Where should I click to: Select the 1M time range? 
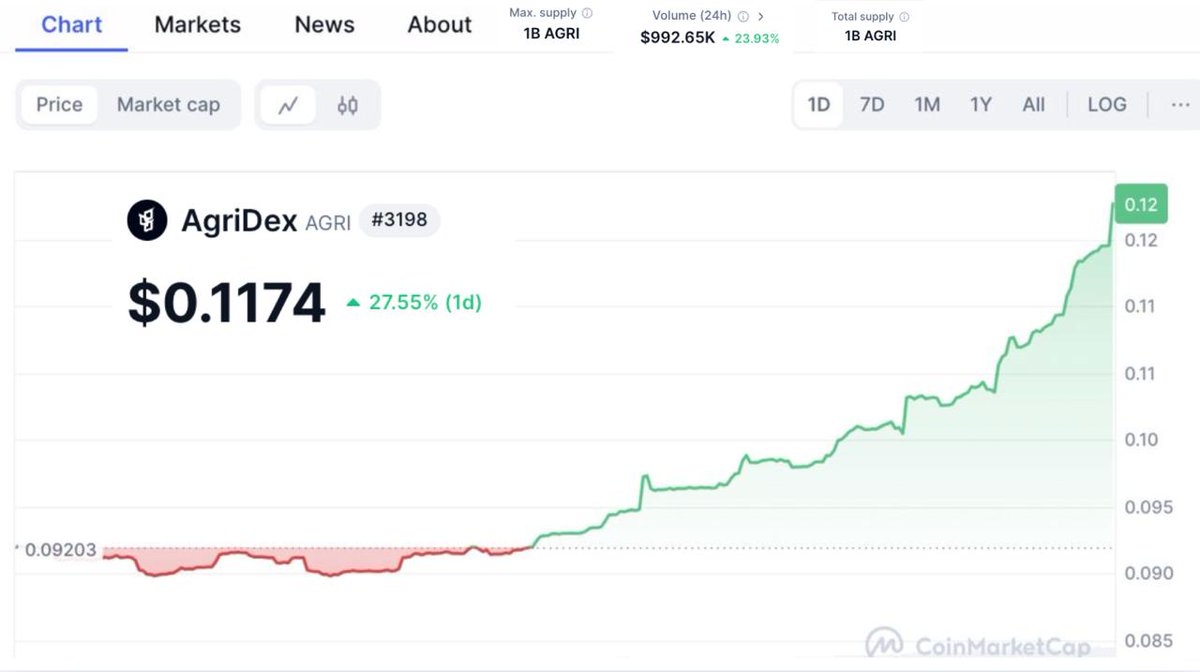927,105
